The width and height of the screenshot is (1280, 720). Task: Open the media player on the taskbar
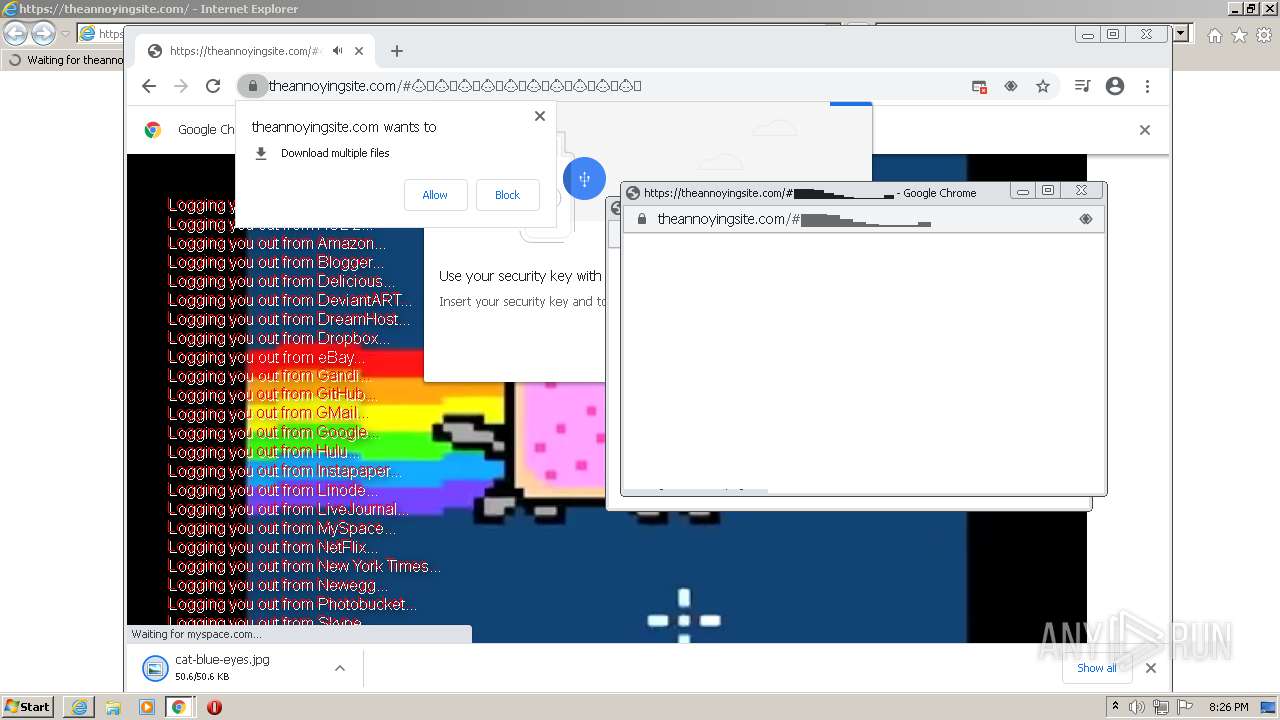[147, 707]
